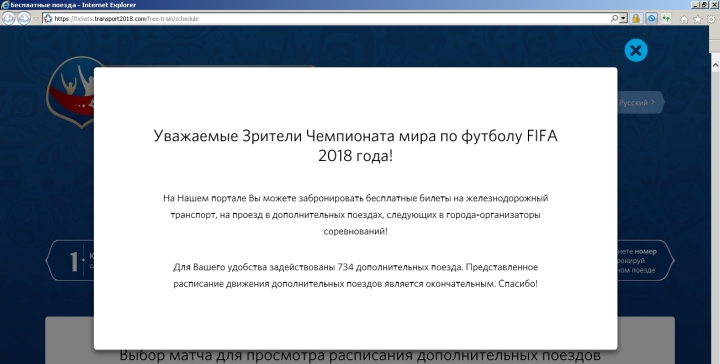Show the security lock report icon
This screenshot has height=364, width=720.
tap(636, 18)
